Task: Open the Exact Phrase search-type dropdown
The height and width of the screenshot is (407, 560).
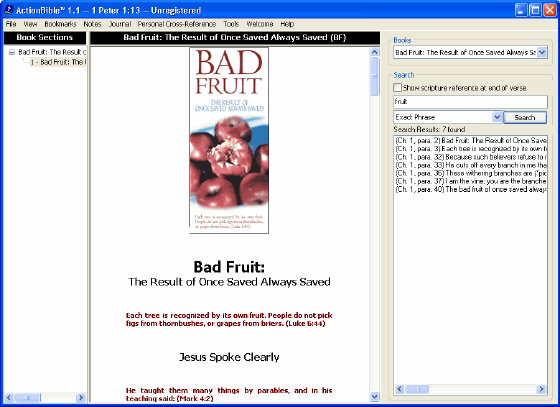Action: (x=497, y=117)
